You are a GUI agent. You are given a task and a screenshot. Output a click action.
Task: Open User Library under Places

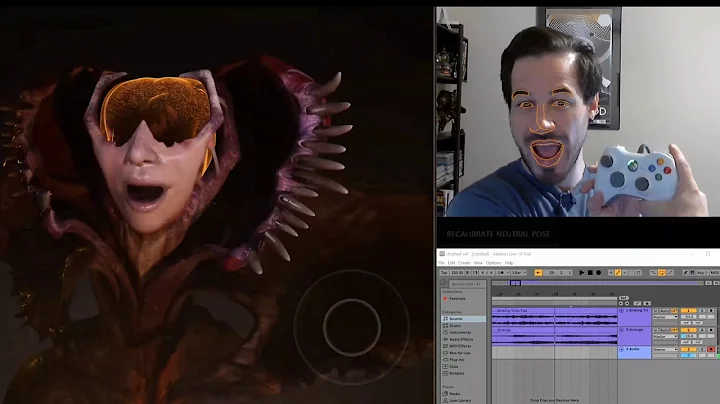coord(460,401)
